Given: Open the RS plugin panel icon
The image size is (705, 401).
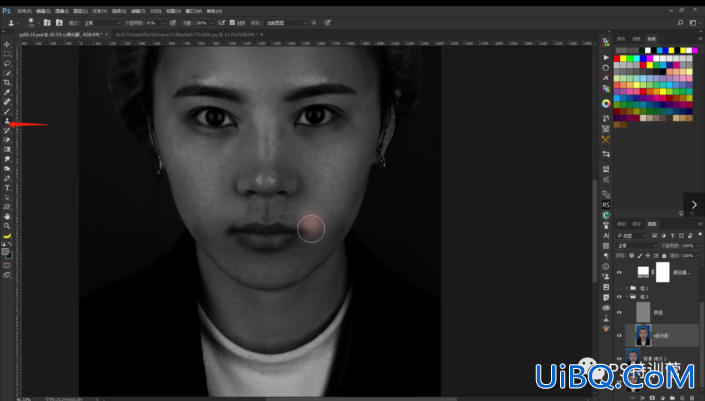Looking at the screenshot, I should [606, 205].
